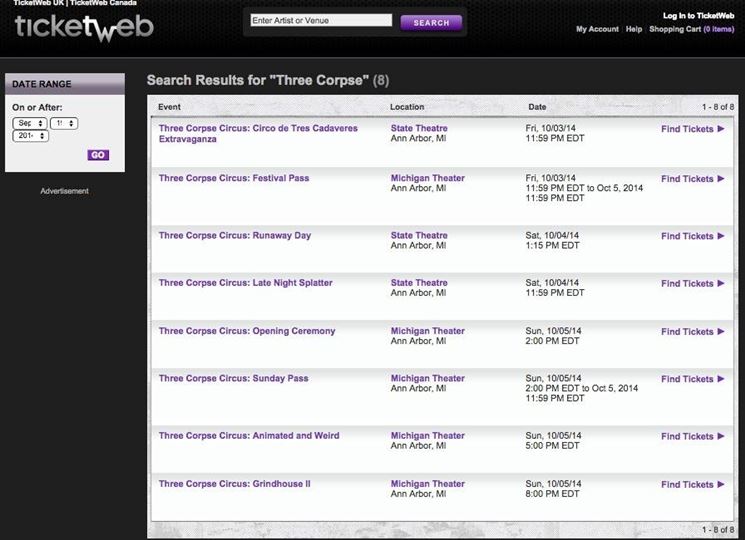Open State Theatre link for Late Night Splatter
This screenshot has width=745, height=540.
[419, 283]
